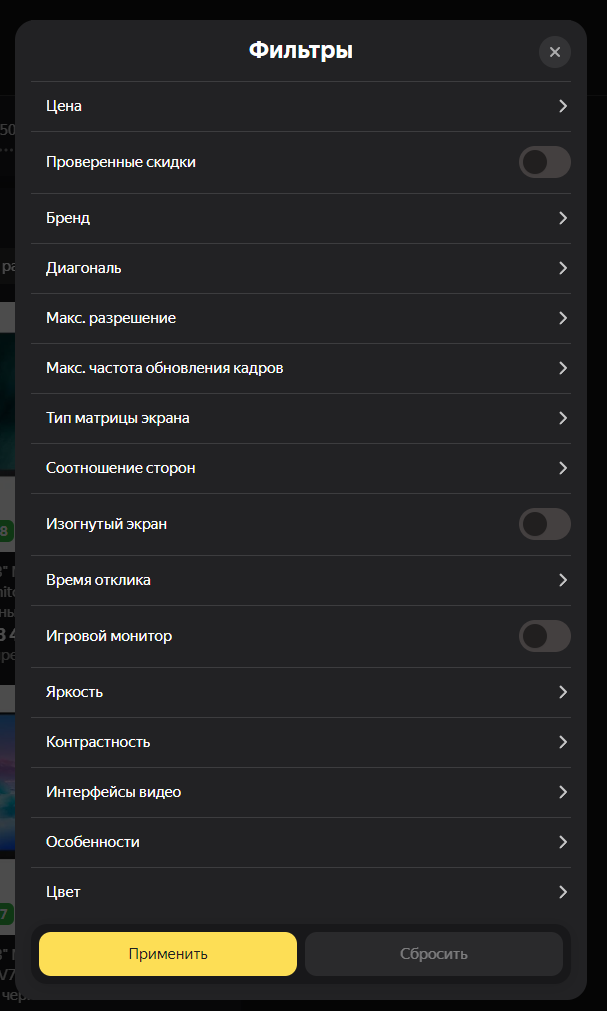
Task: Turn on the Игровой монитор switch
Action: click(x=544, y=636)
